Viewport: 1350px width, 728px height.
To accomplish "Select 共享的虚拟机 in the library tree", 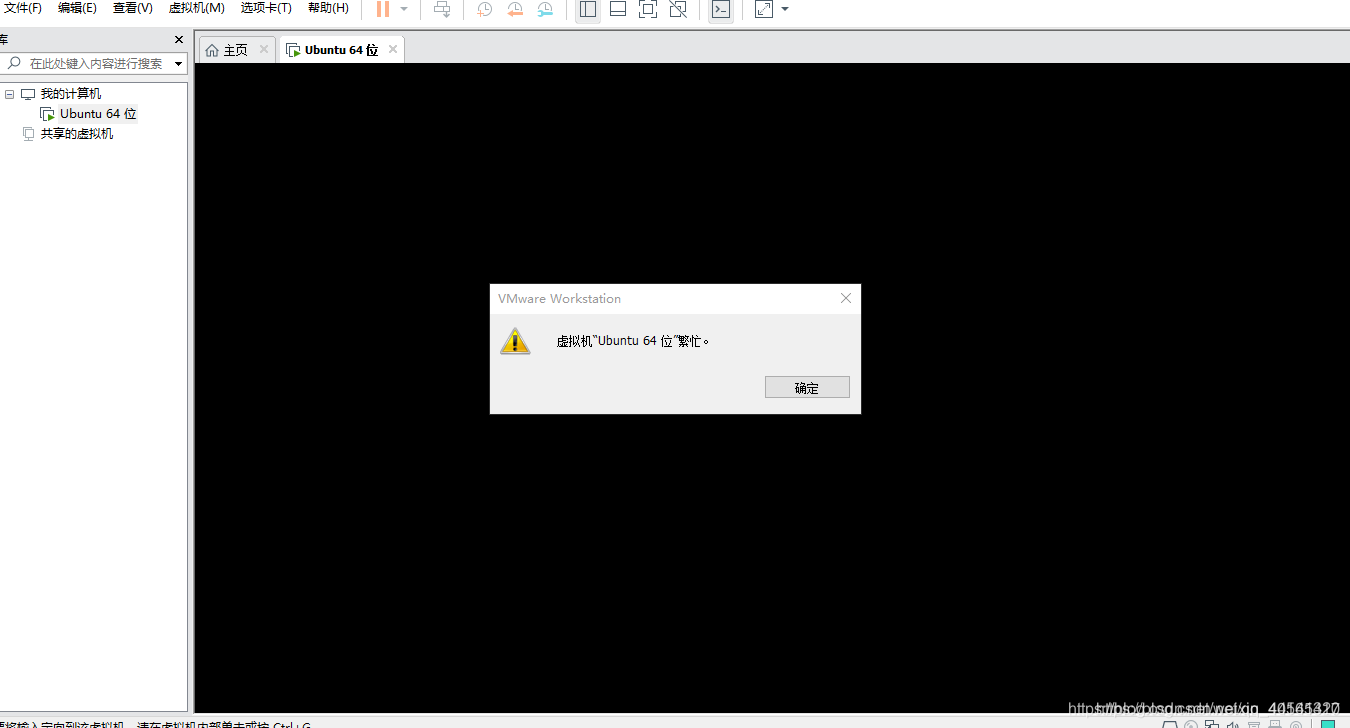I will pyautogui.click(x=77, y=134).
